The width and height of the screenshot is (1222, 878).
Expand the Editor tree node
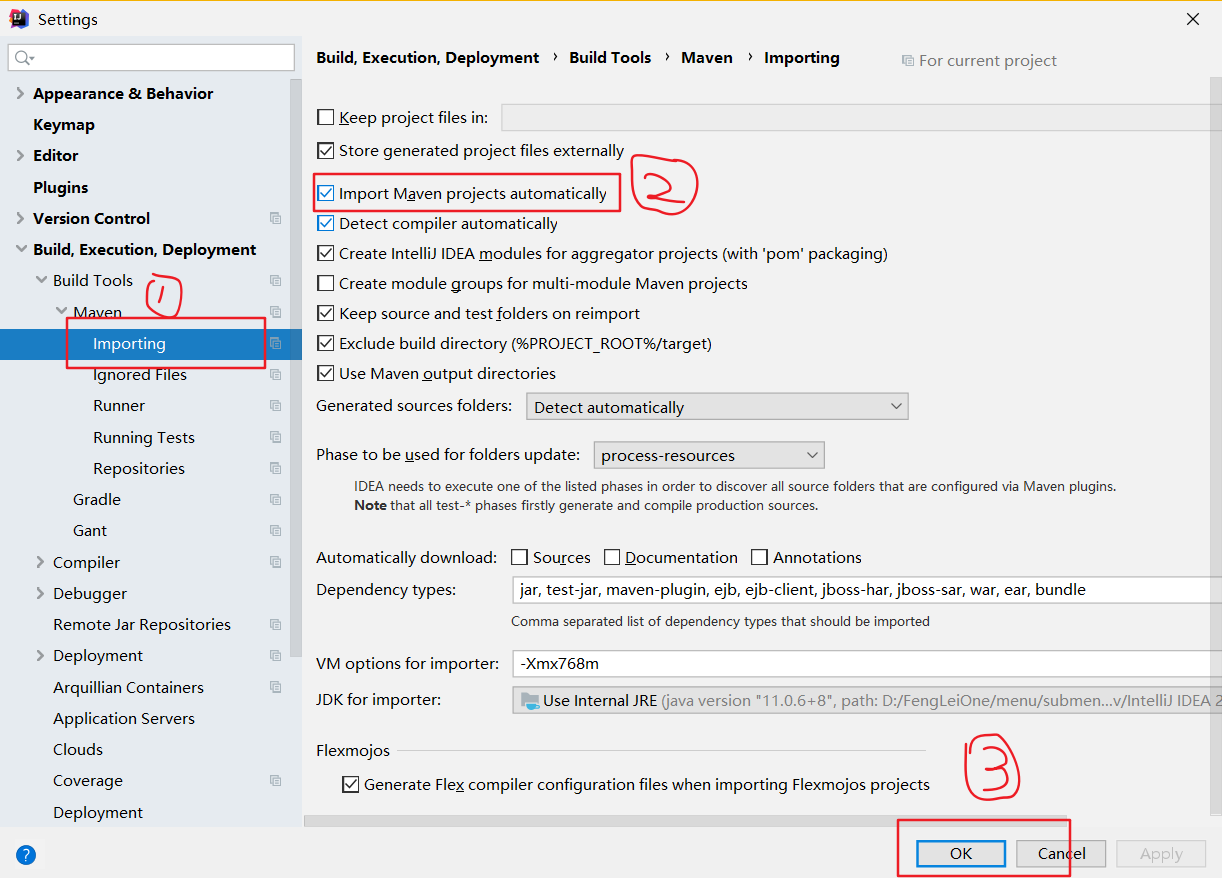pyautogui.click(x=20, y=156)
